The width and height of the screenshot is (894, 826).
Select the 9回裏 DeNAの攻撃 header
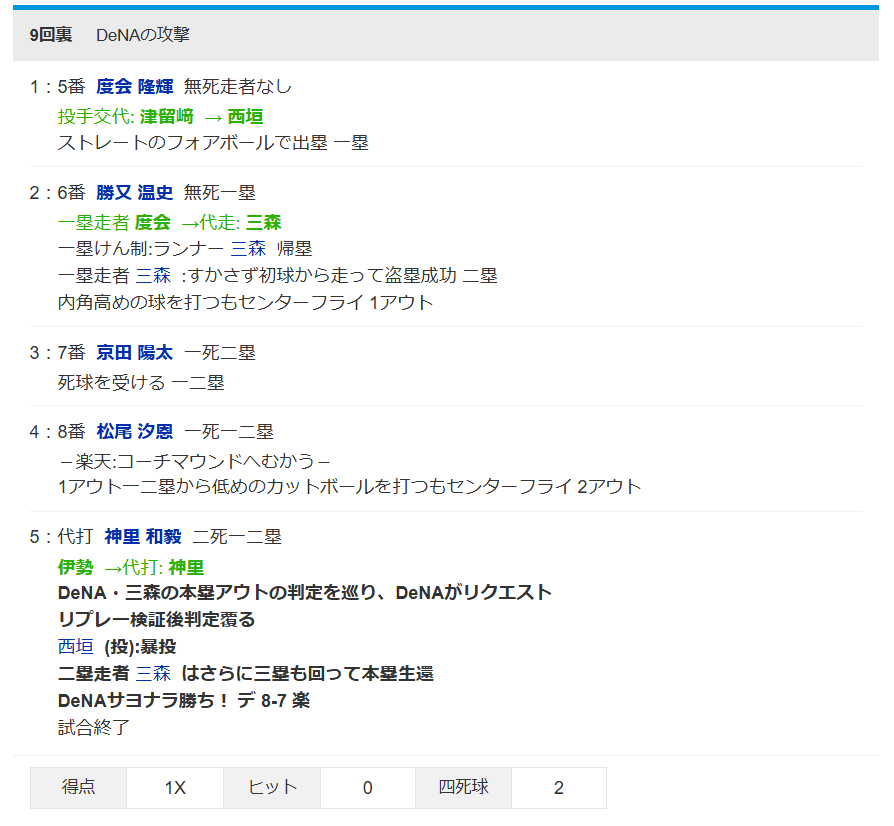point(446,35)
